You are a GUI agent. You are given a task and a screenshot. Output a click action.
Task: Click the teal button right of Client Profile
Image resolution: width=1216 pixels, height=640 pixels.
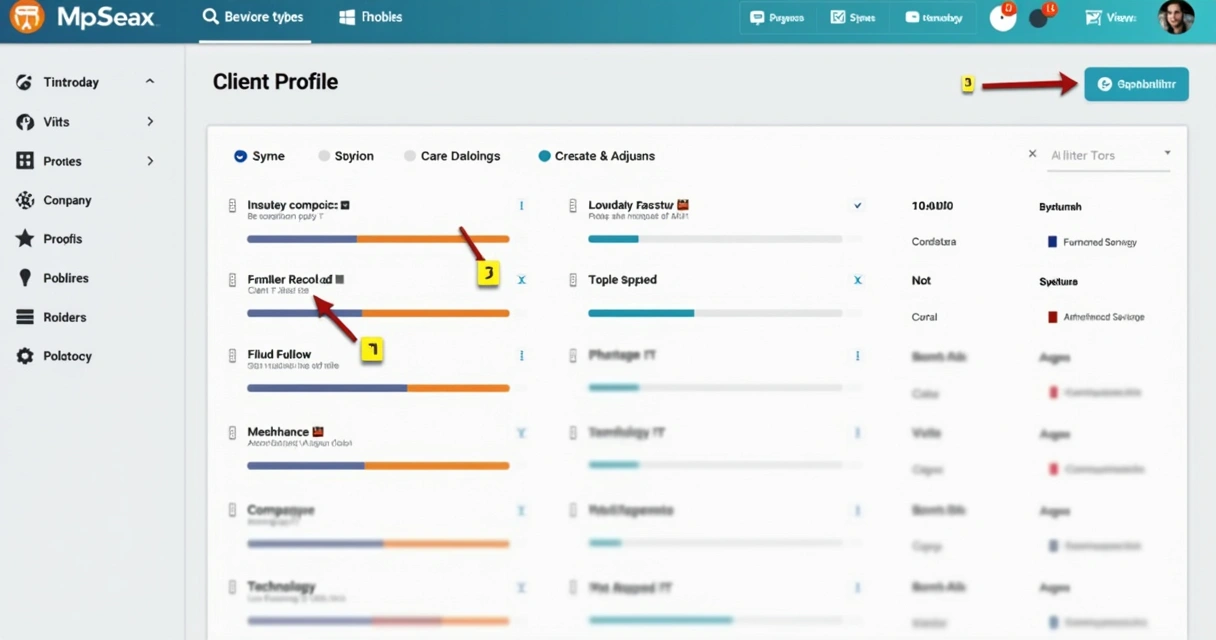click(1136, 85)
